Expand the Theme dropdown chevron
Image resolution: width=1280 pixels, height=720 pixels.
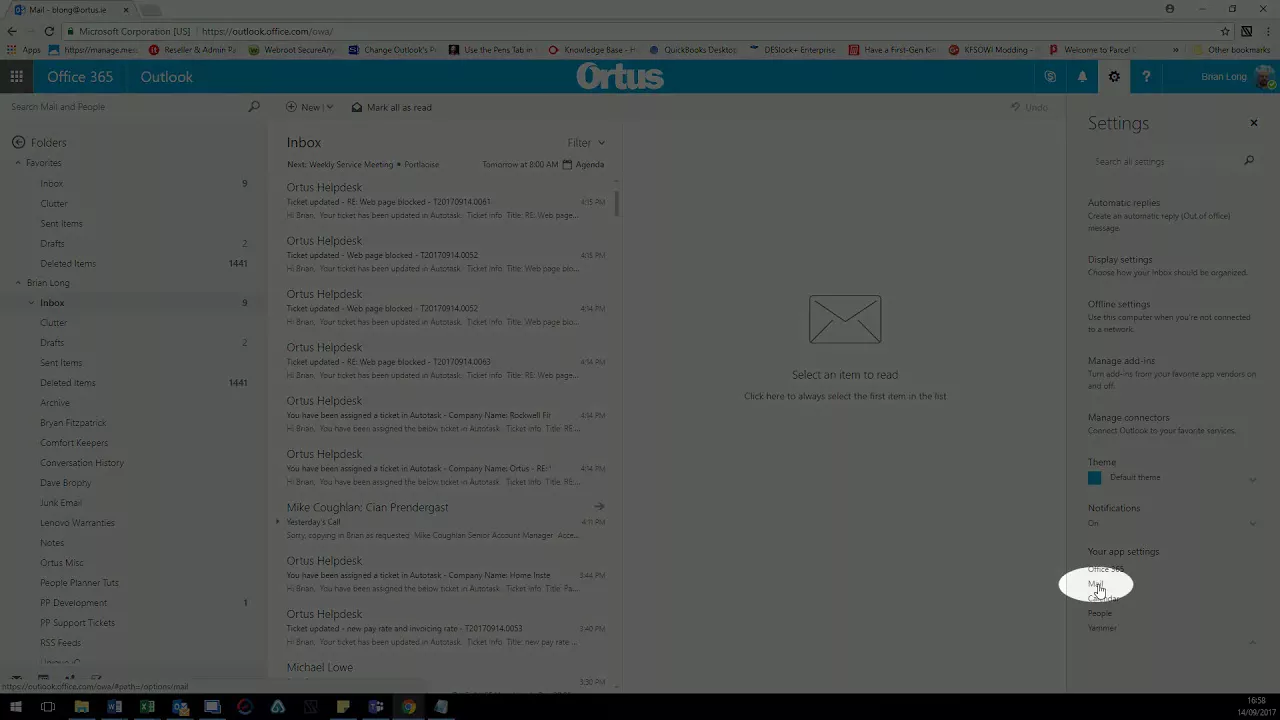tap(1252, 480)
